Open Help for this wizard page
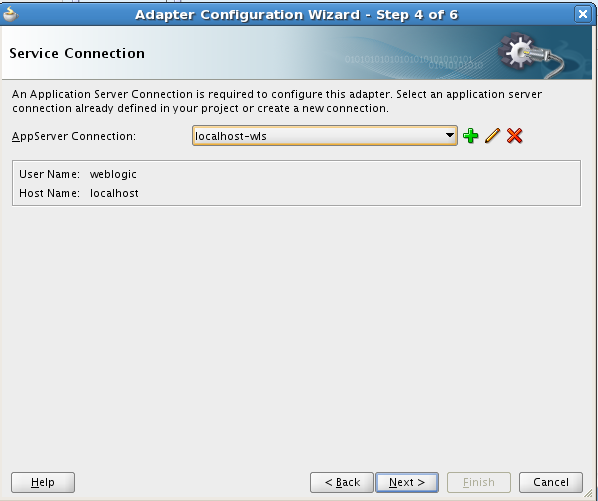 pos(43,482)
